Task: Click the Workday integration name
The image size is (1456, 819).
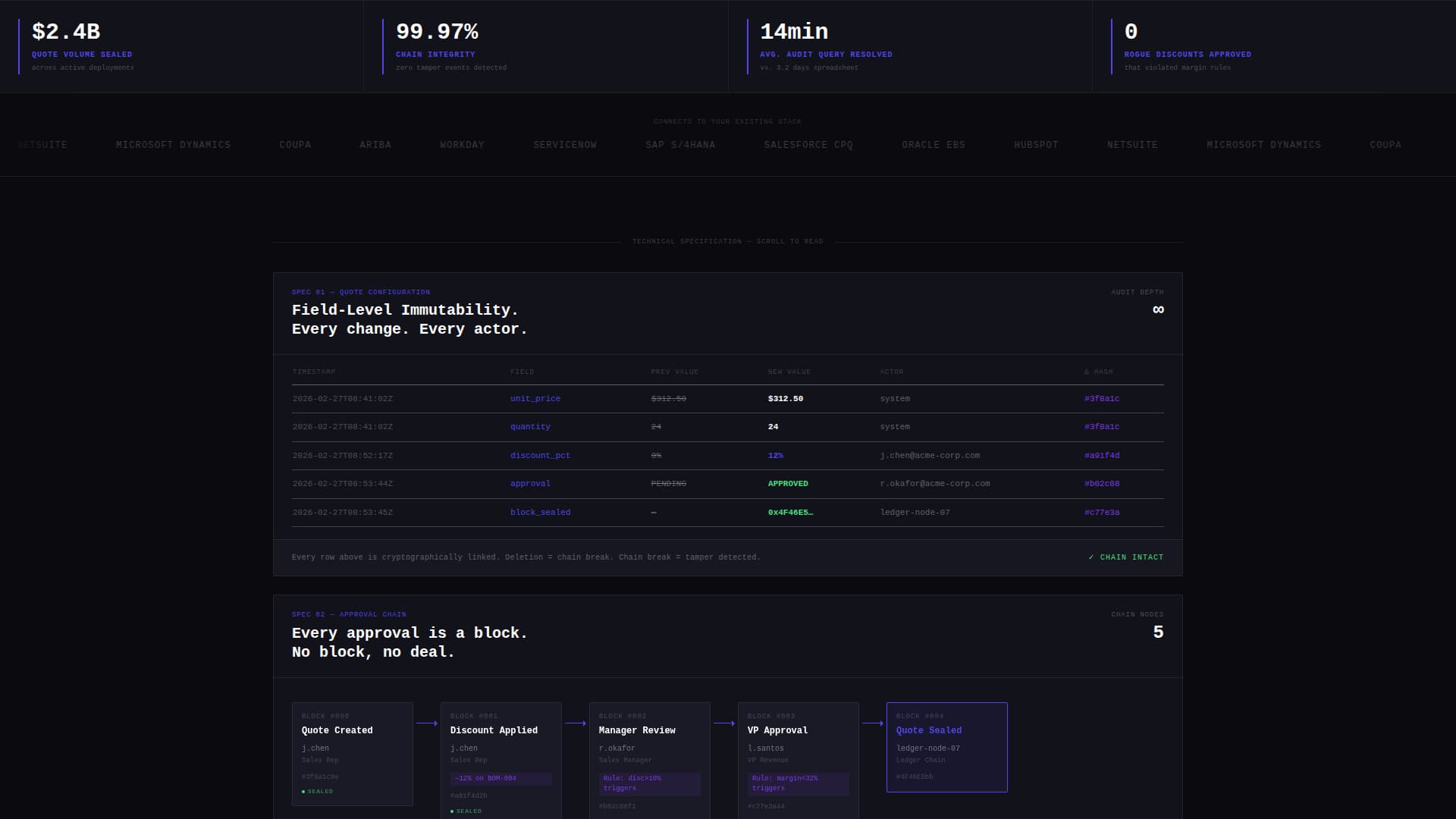Action: coord(462,145)
